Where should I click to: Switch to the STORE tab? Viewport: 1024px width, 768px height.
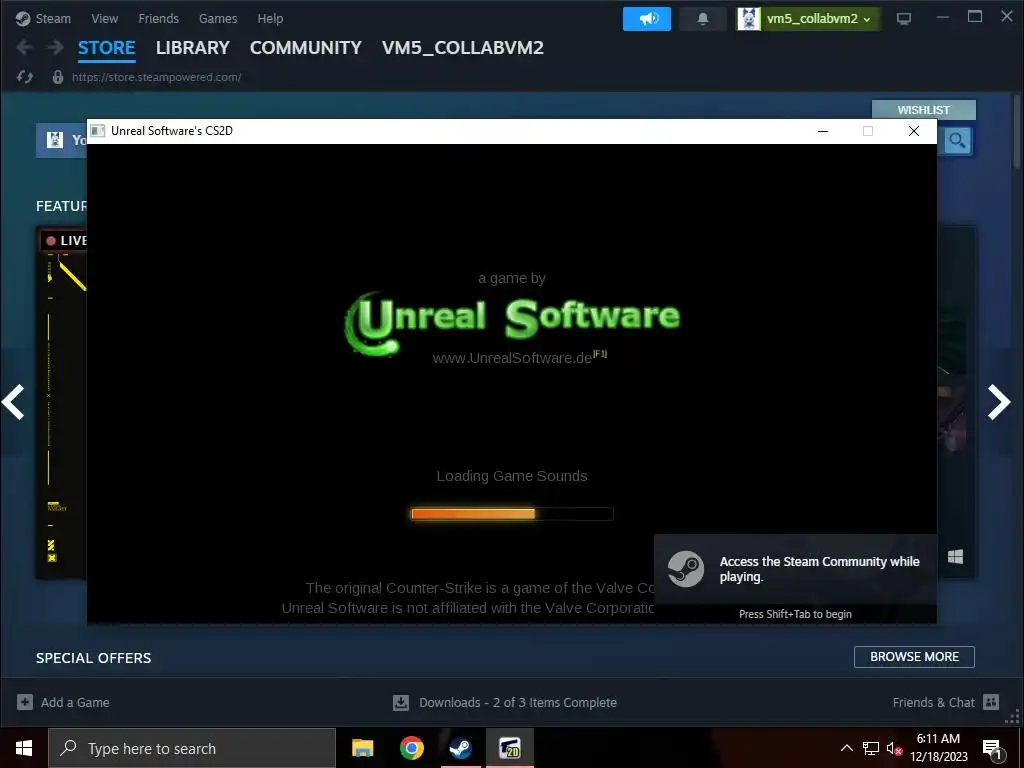[x=106, y=48]
